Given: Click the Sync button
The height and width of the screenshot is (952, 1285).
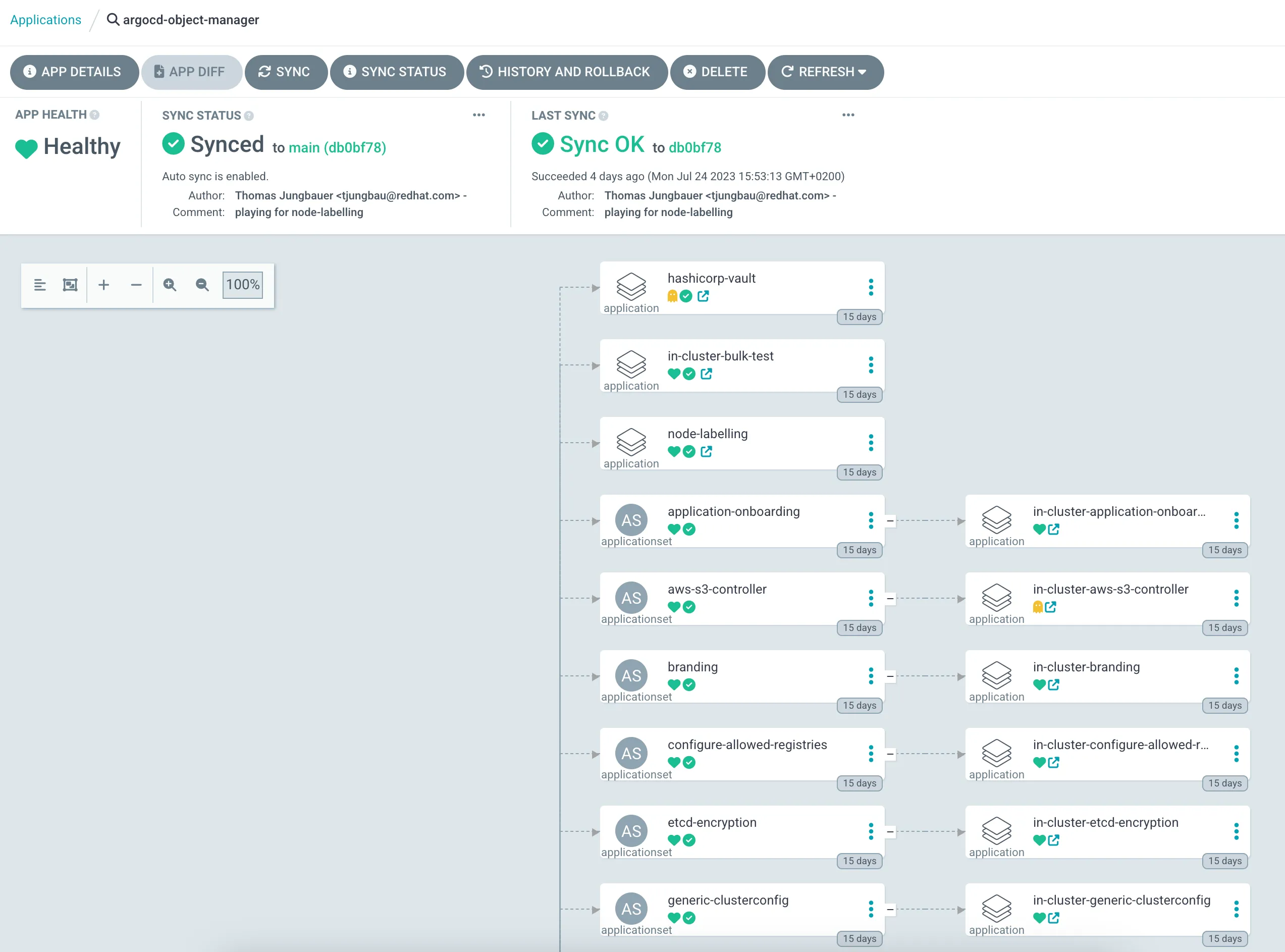Looking at the screenshot, I should [286, 72].
